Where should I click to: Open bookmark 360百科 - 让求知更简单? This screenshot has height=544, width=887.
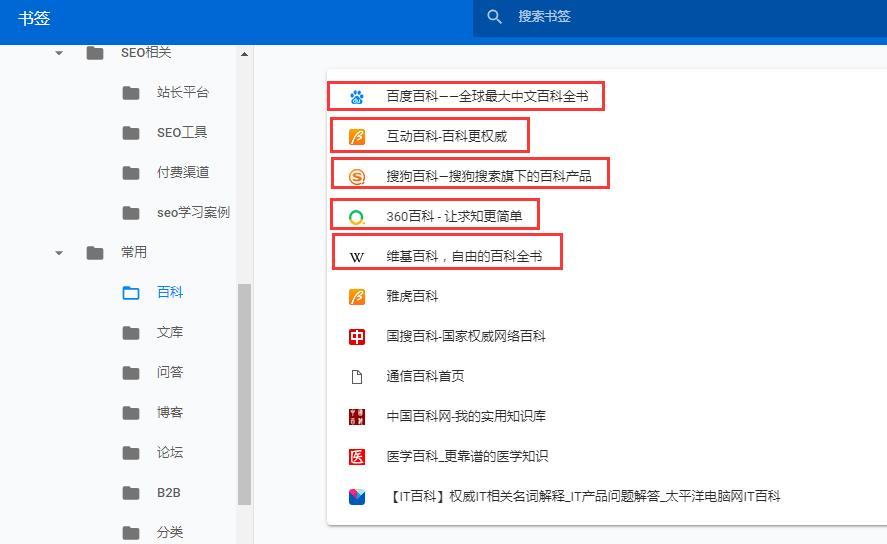[x=454, y=216]
